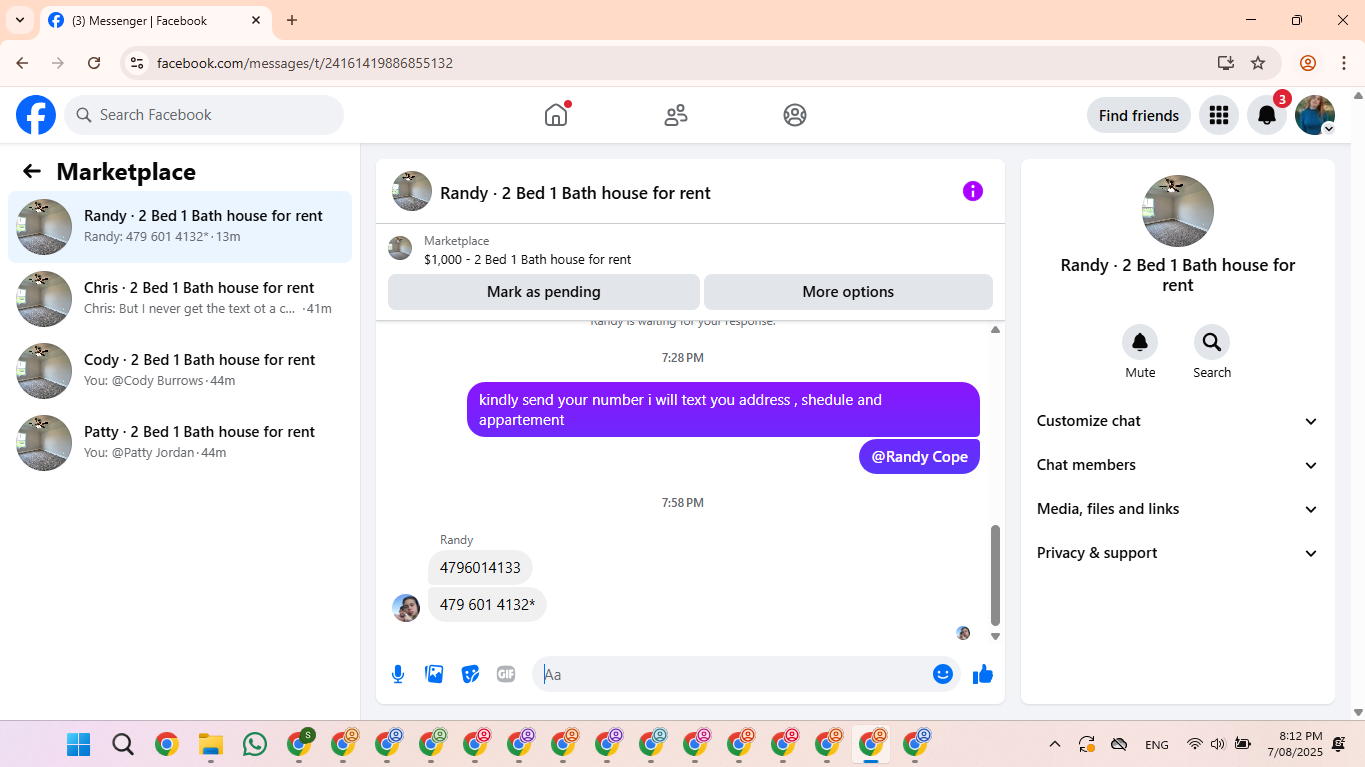The image size is (1365, 767).
Task: Open the Chrome profile icon
Action: point(1308,63)
